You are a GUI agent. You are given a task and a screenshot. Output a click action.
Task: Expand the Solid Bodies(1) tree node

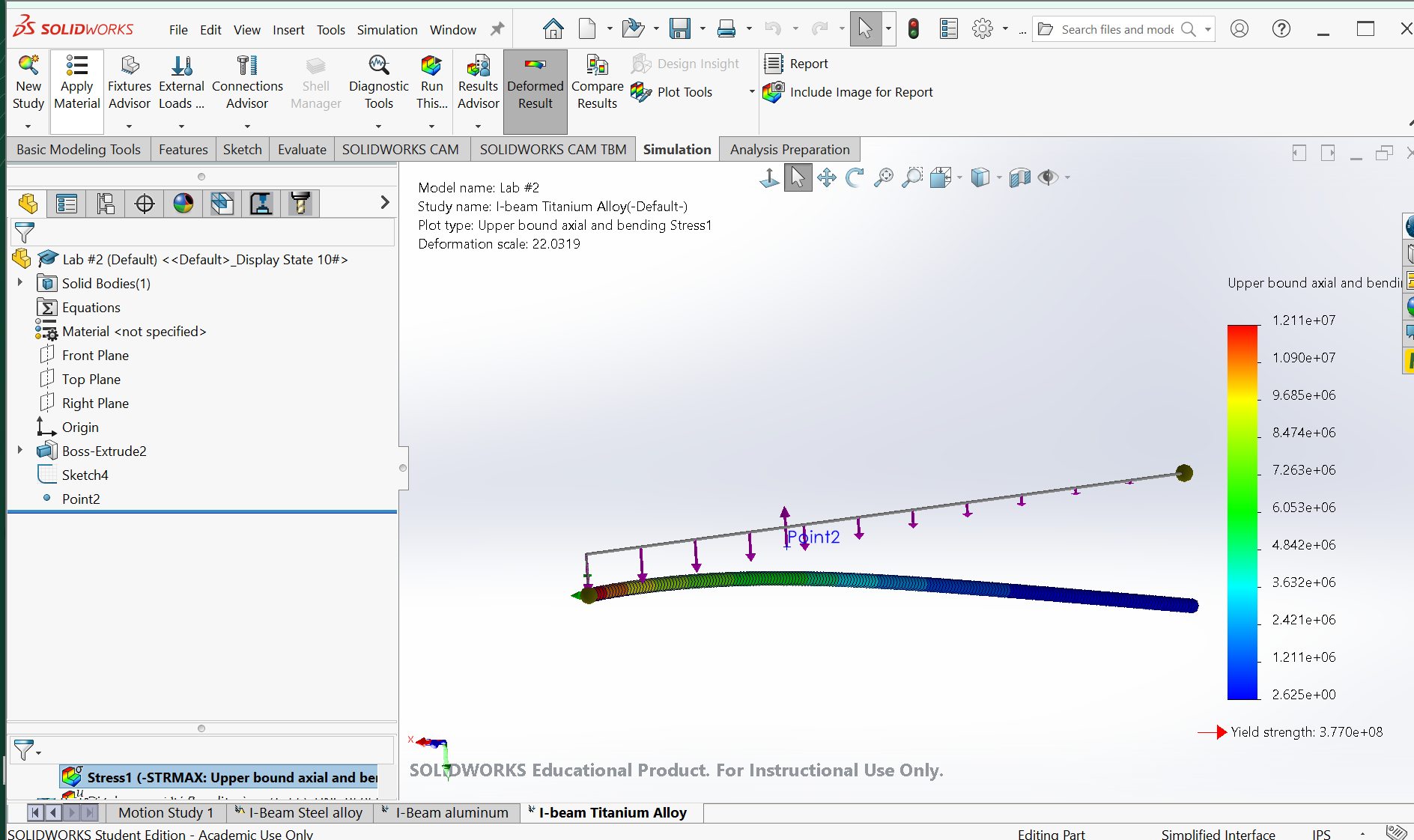(x=20, y=283)
